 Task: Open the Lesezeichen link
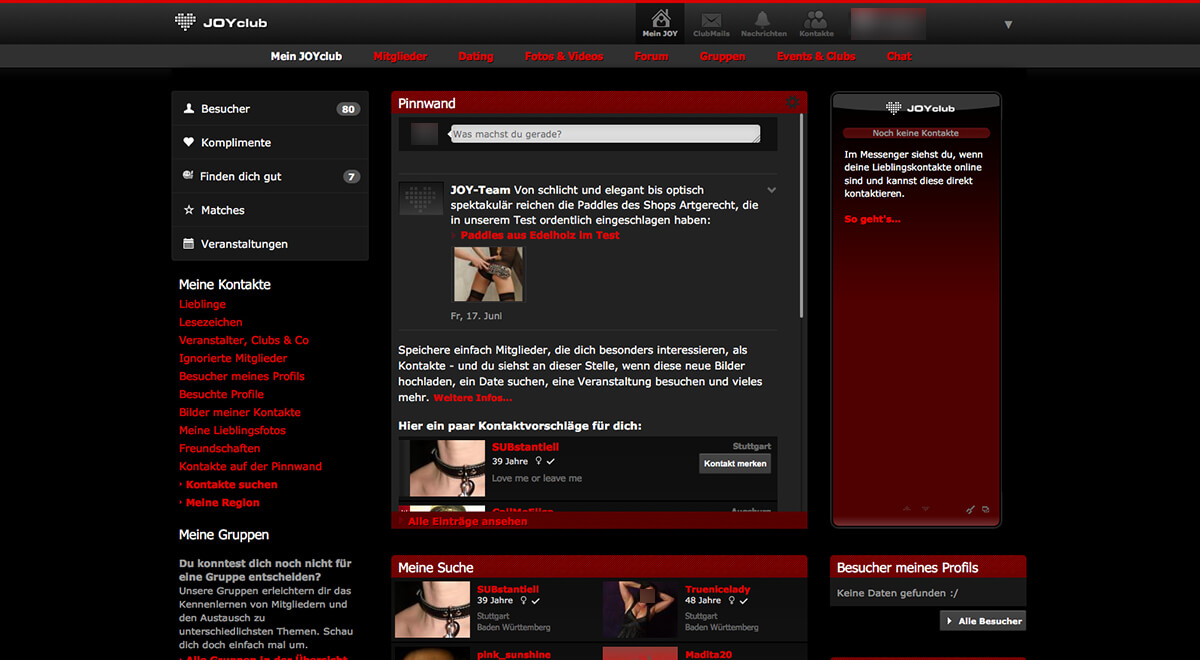[x=210, y=322]
